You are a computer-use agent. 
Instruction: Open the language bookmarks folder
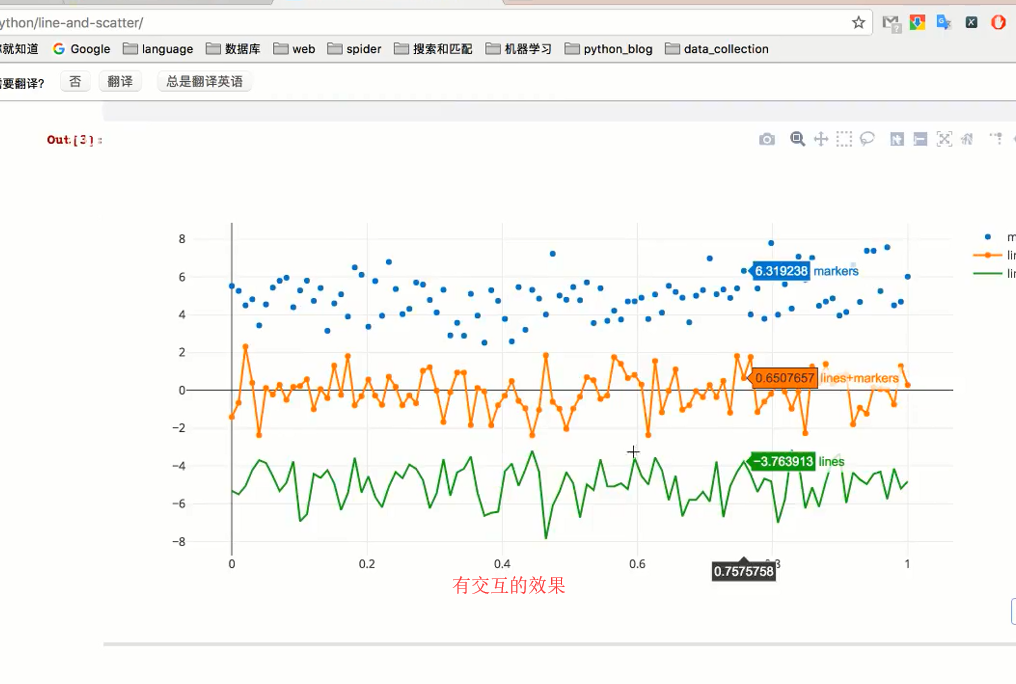click(x=158, y=49)
